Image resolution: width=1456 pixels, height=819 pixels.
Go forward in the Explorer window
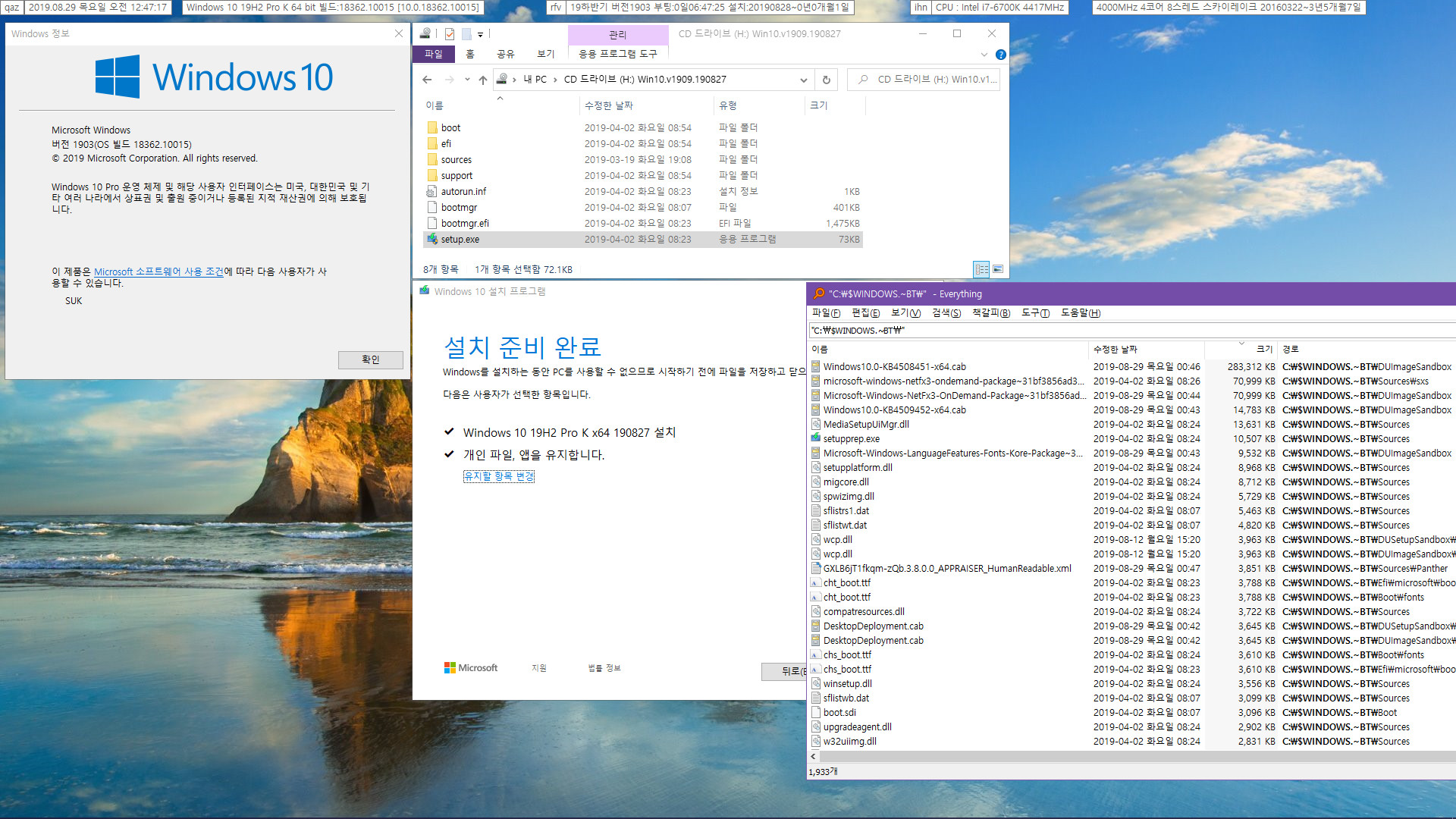[x=449, y=80]
